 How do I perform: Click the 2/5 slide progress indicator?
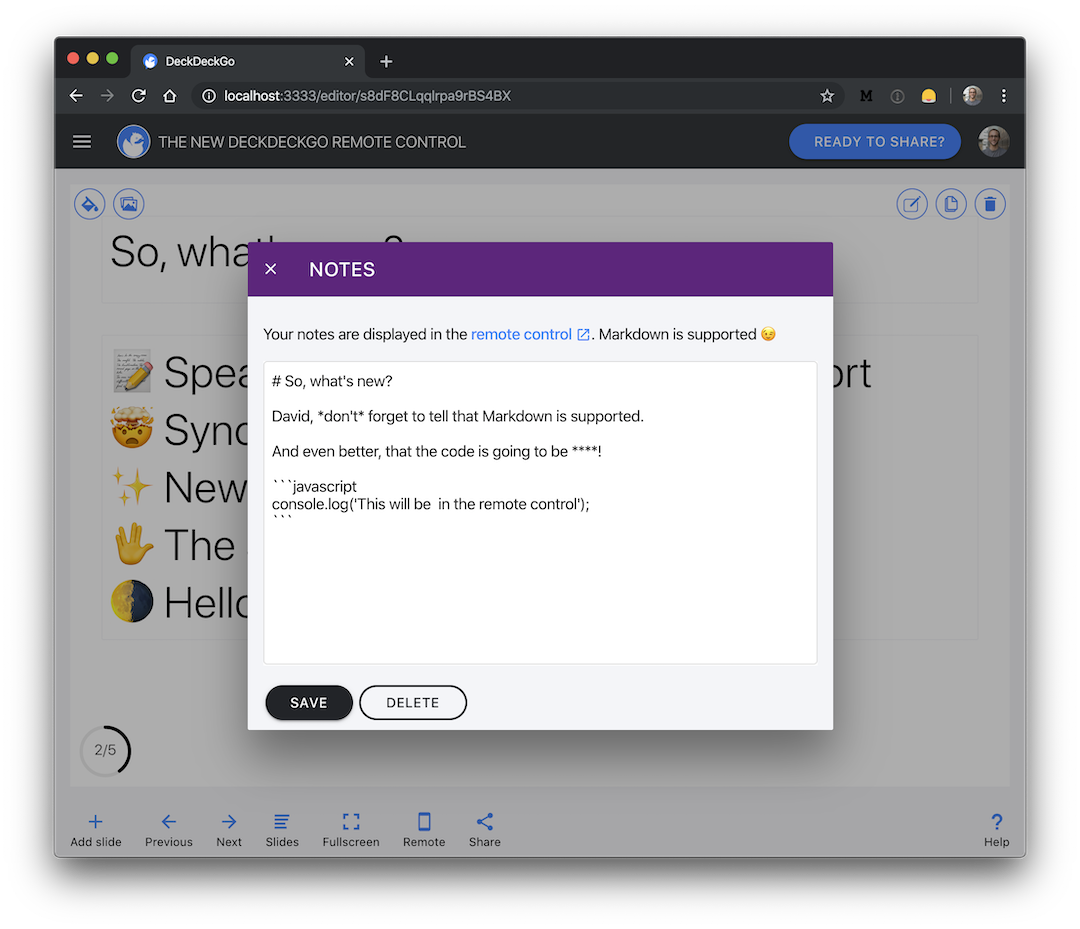104,750
